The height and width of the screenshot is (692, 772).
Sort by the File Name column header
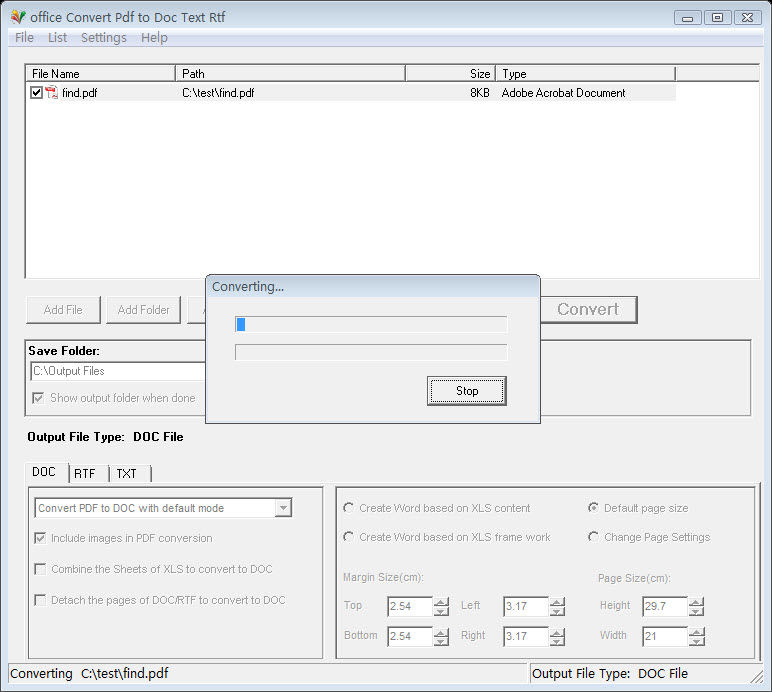[100, 74]
